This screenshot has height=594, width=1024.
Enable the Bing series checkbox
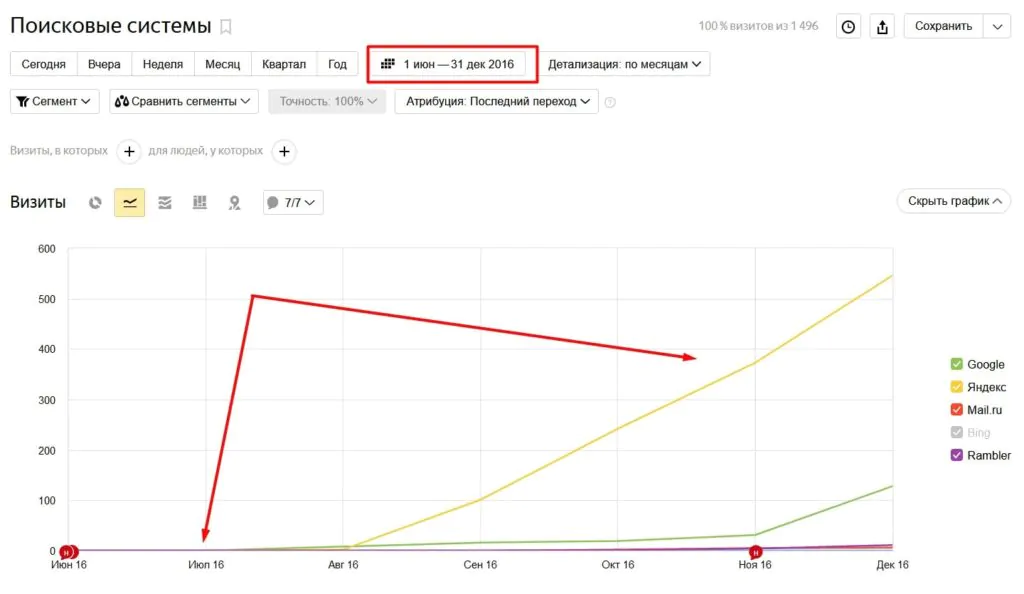[957, 432]
